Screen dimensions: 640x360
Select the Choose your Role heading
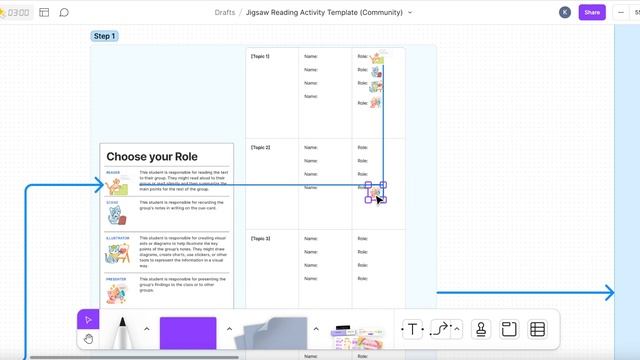152,157
